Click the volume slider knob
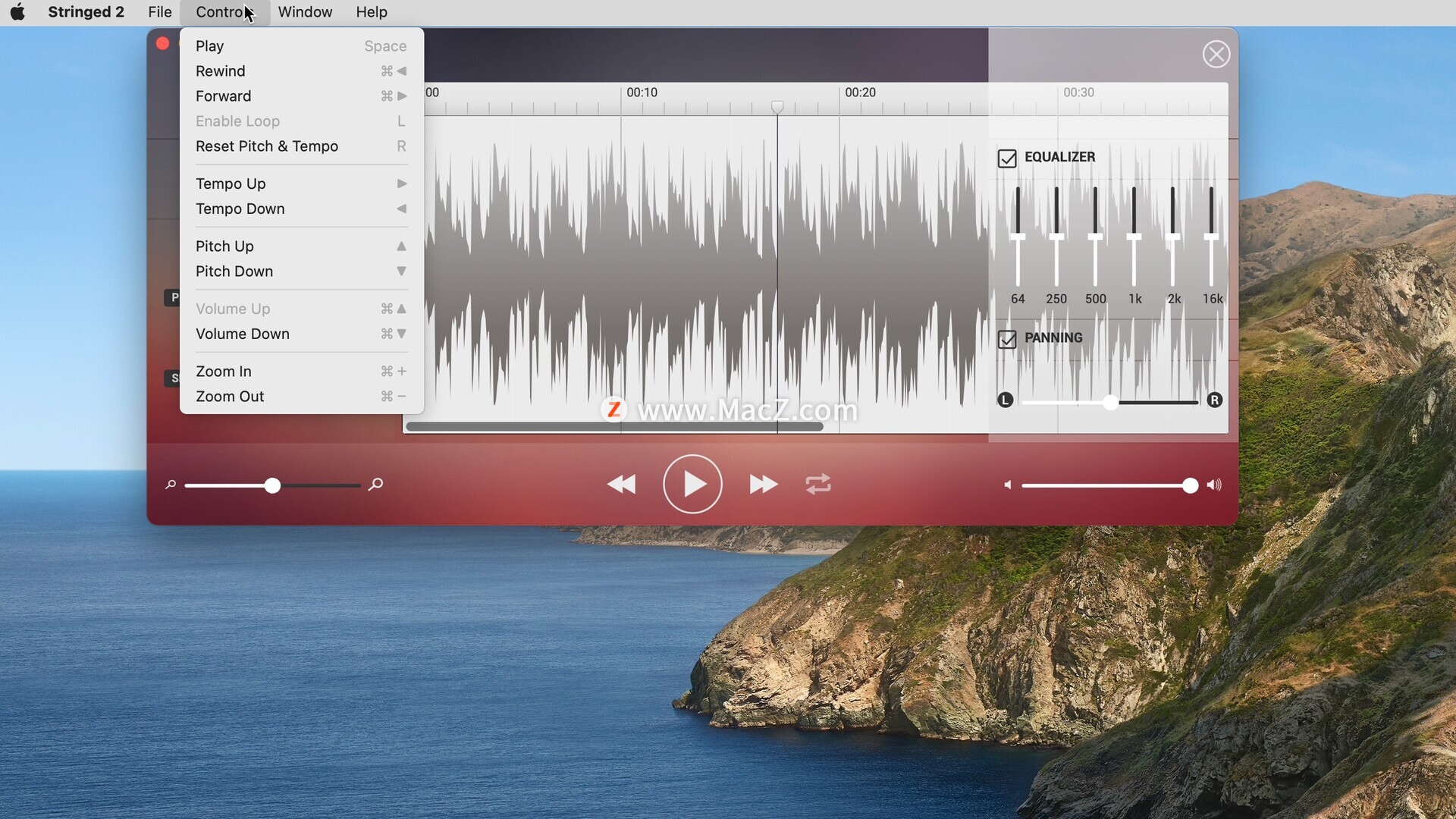This screenshot has width=1456, height=819. click(x=1191, y=485)
